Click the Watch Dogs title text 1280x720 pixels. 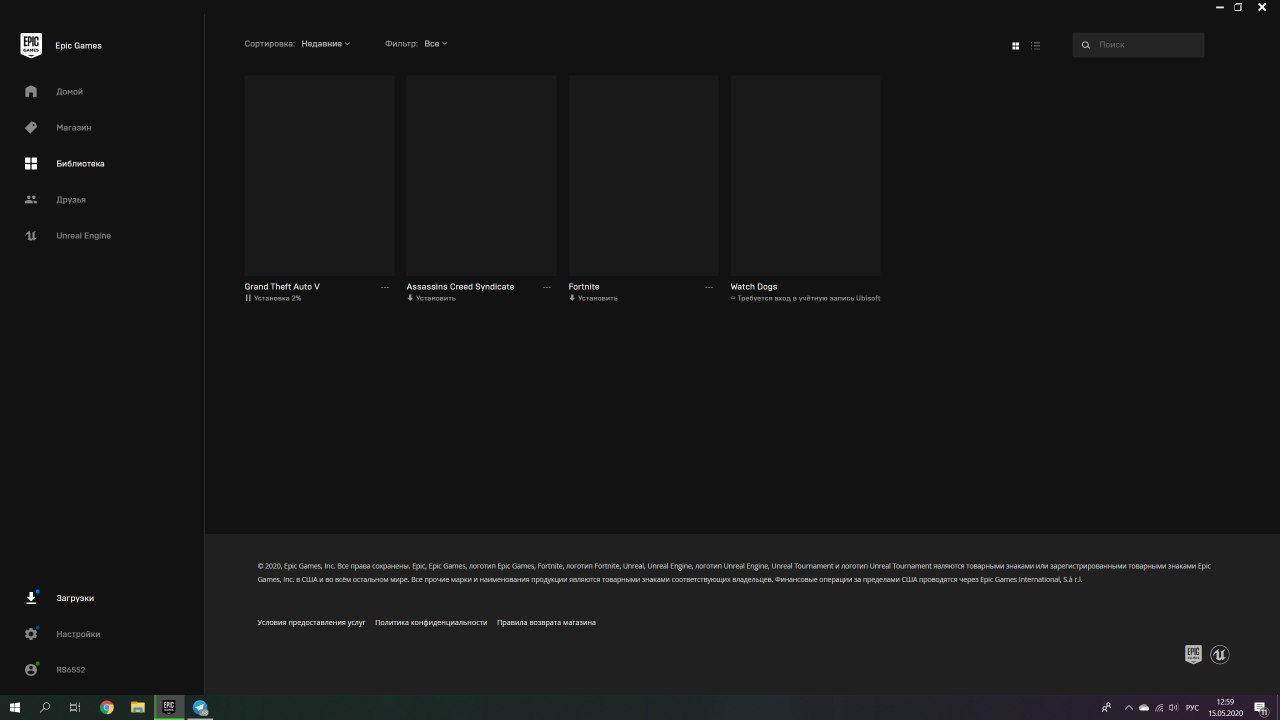[x=754, y=287]
